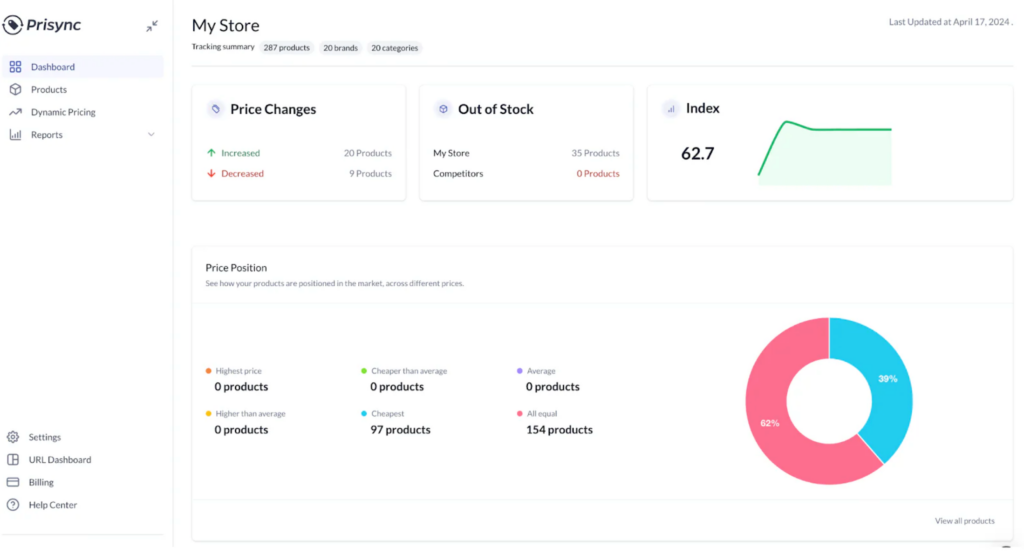Click the 9 Products decreased count
Screen dimensions: 1024x560
coord(370,174)
